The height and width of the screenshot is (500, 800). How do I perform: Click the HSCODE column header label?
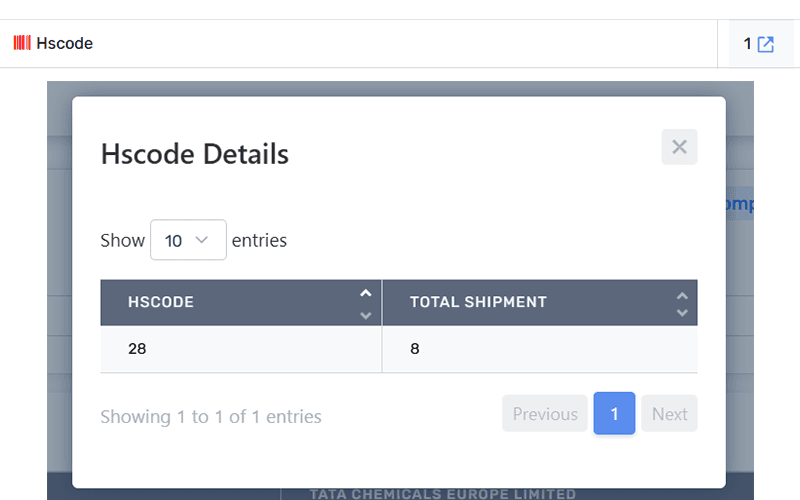click(x=161, y=302)
